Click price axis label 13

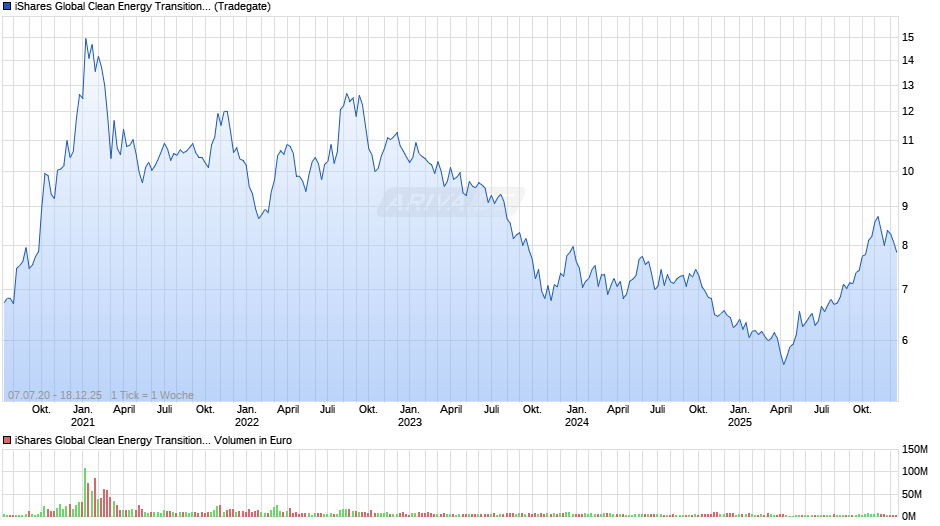(908, 85)
